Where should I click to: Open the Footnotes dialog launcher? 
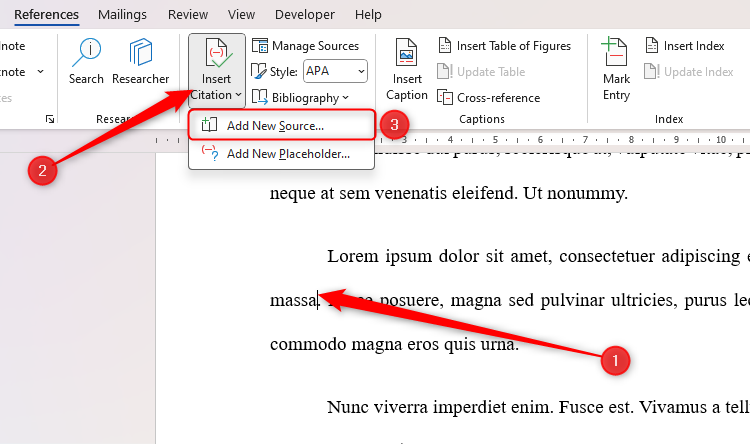point(50,119)
